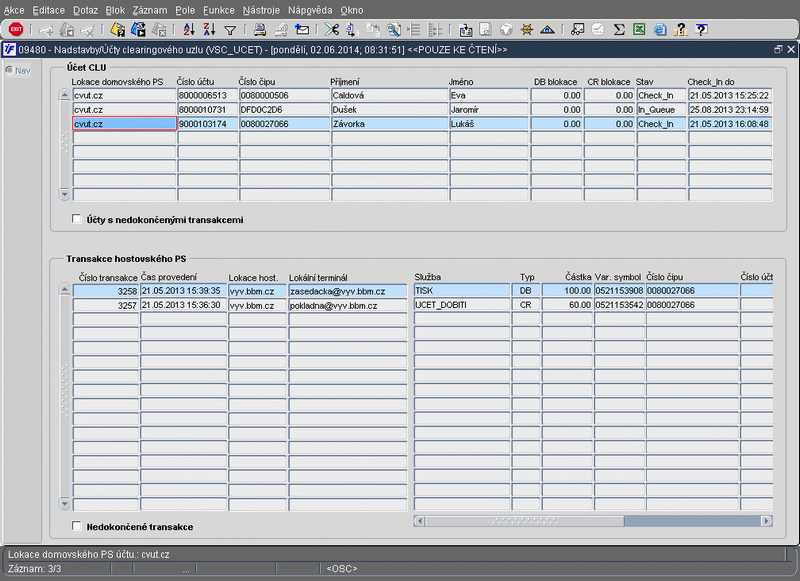Click the Sigma summation icon
Image resolution: width=800 pixels, height=581 pixels.
[619, 30]
